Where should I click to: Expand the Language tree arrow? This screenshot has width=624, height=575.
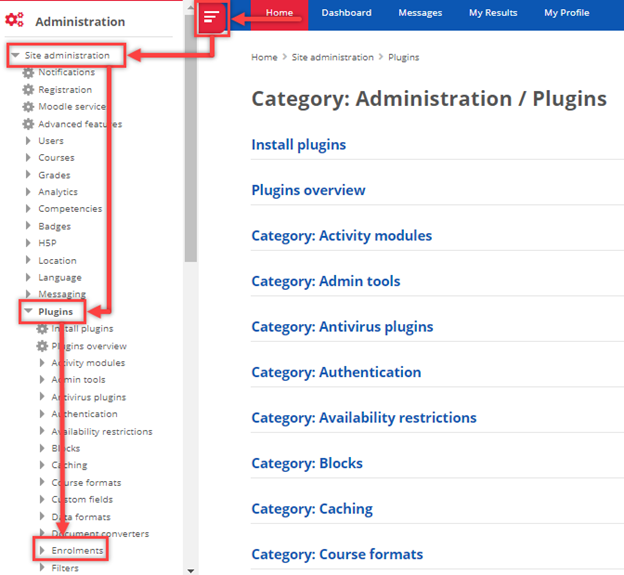point(28,277)
